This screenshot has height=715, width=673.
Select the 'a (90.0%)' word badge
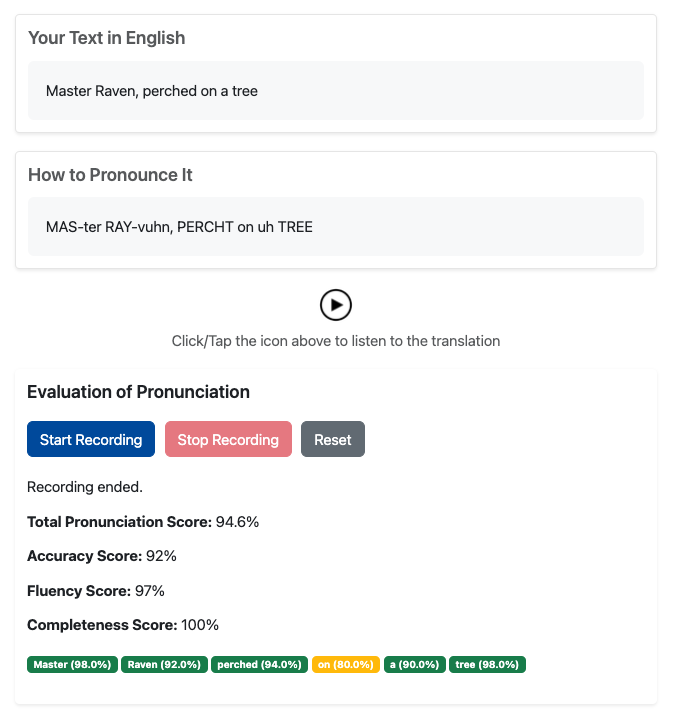[x=414, y=664]
